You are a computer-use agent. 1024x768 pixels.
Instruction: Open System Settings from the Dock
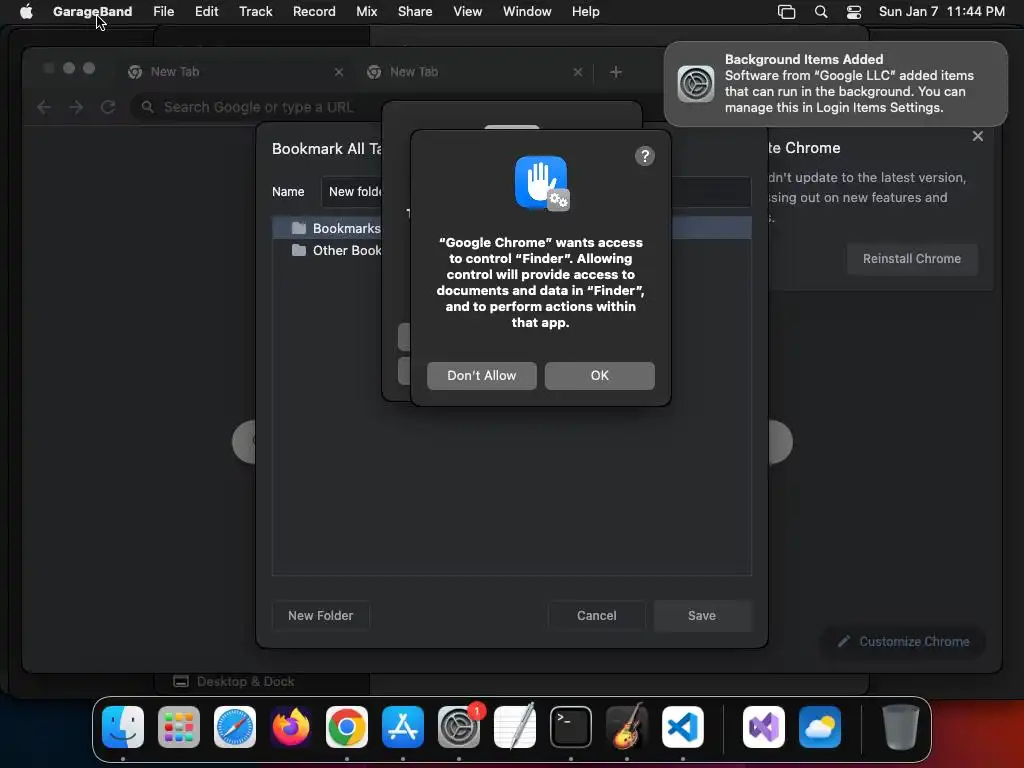click(x=459, y=727)
